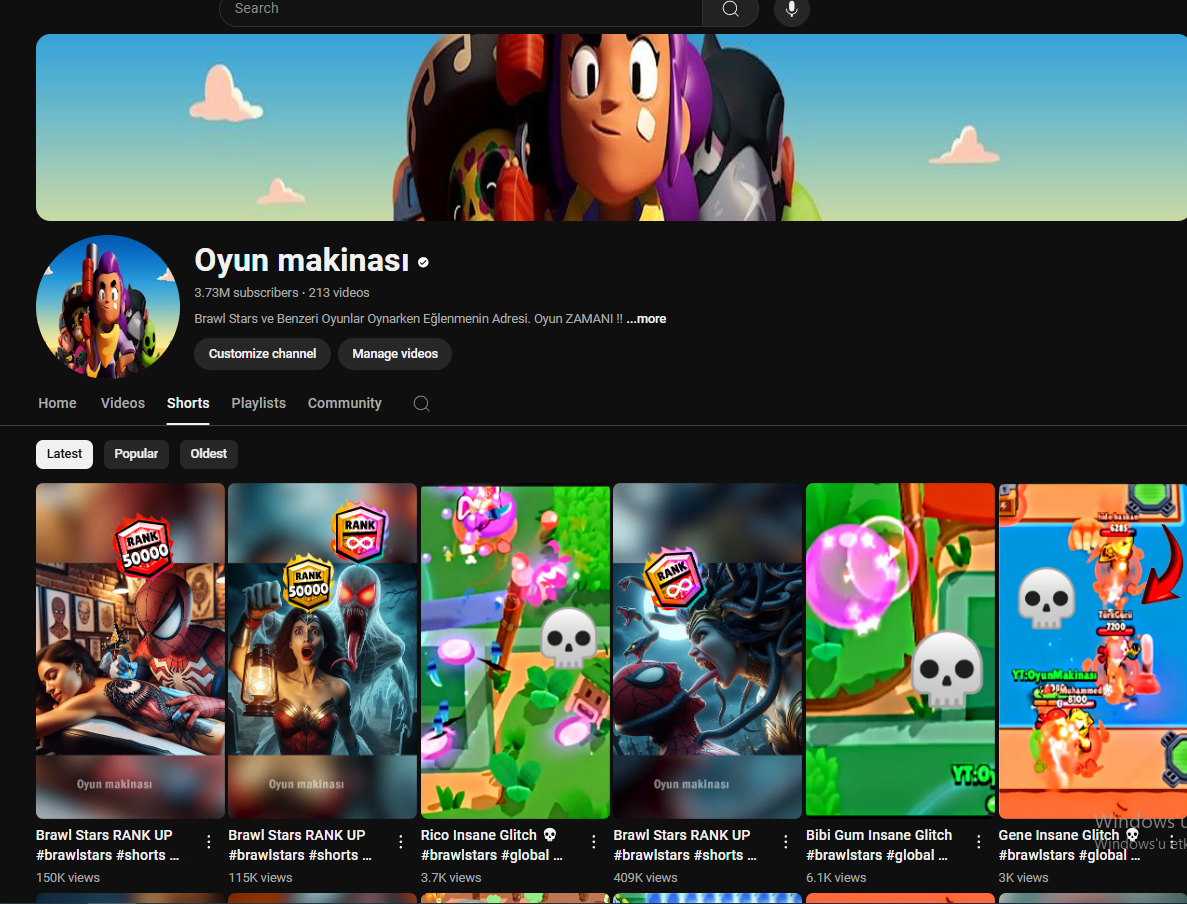Screen dimensions: 1187x904
Task: Click the Bibi Gum Insane Glitch title
Action: pos(879,845)
